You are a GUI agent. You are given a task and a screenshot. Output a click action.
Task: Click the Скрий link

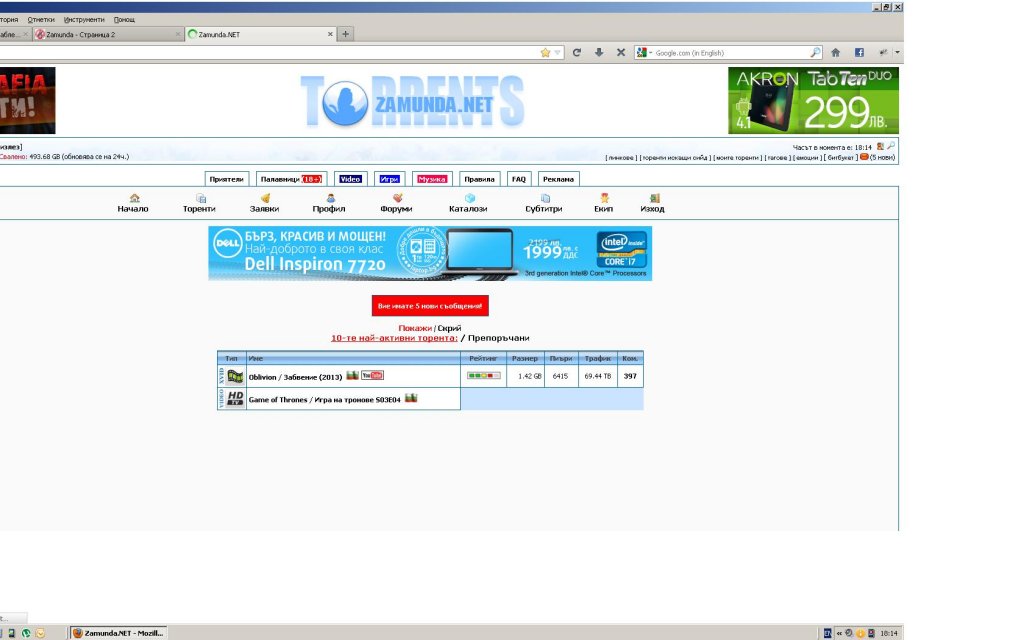coord(449,328)
